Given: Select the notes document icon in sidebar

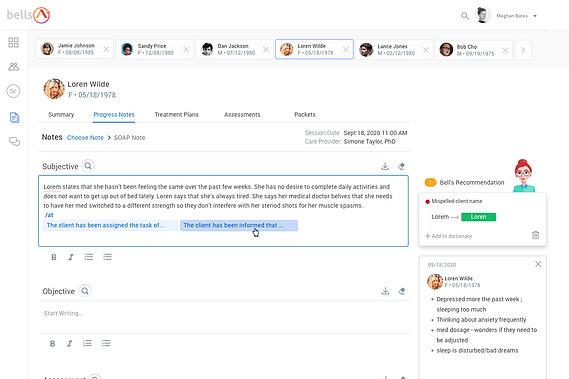Looking at the screenshot, I should point(14,118).
